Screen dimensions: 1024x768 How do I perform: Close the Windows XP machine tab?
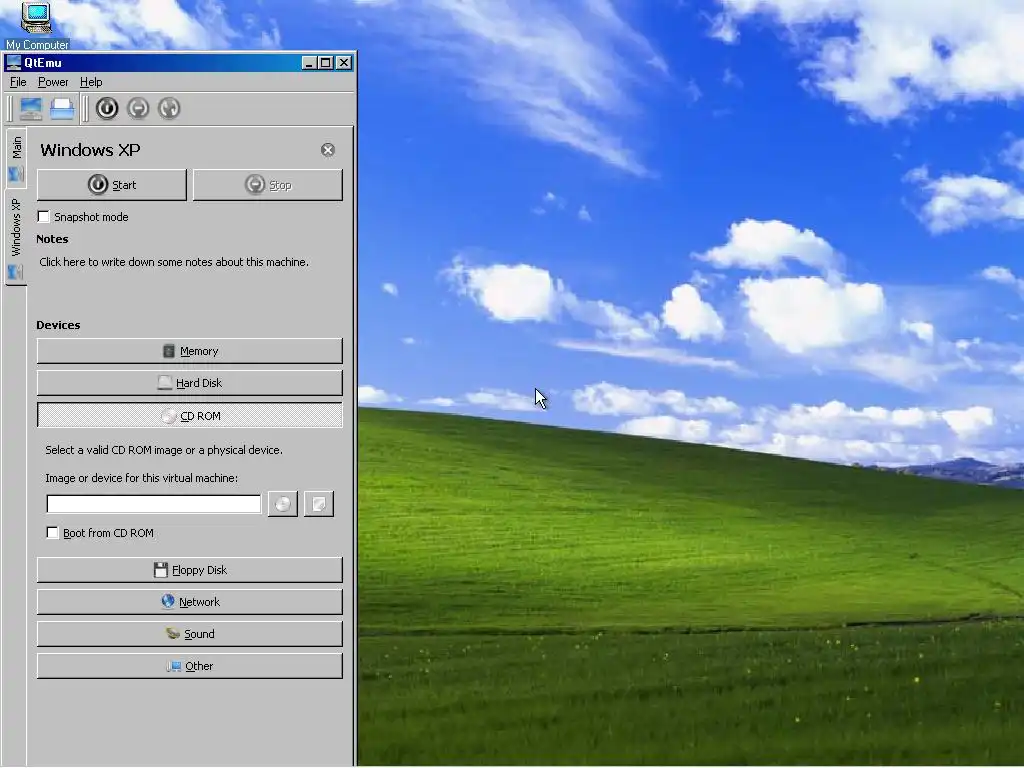[328, 150]
